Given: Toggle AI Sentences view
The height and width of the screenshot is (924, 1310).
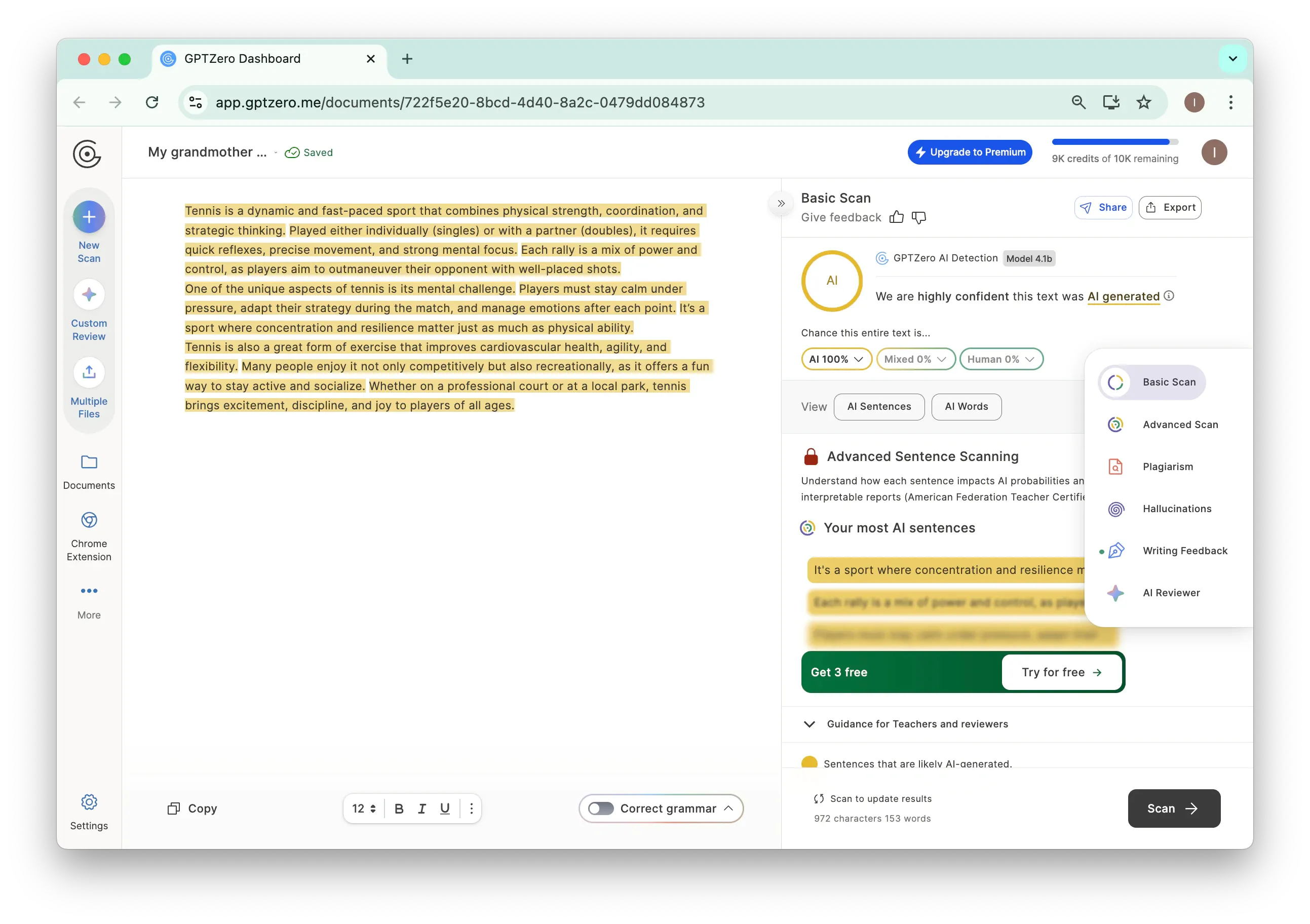Looking at the screenshot, I should (879, 406).
